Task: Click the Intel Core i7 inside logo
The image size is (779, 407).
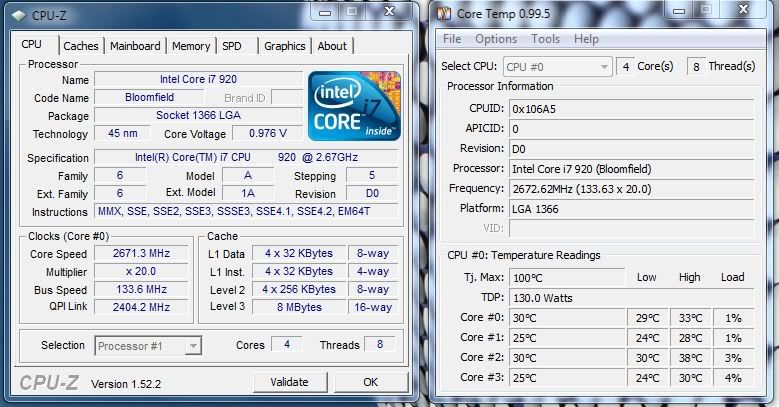Action: coord(354,106)
